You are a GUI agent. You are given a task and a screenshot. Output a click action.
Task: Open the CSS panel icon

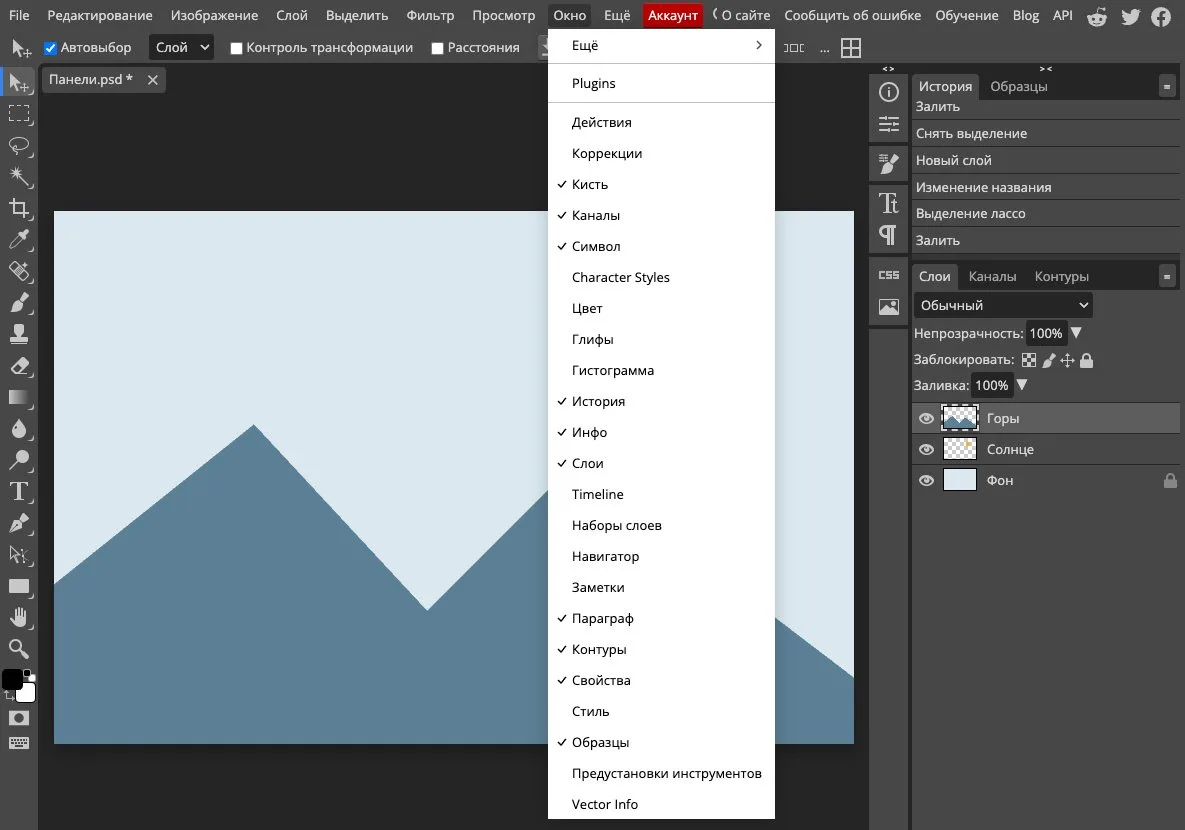tap(889, 275)
